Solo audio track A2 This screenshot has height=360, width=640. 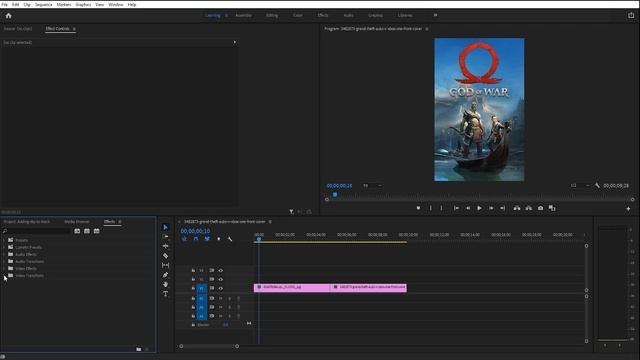pyautogui.click(x=229, y=307)
